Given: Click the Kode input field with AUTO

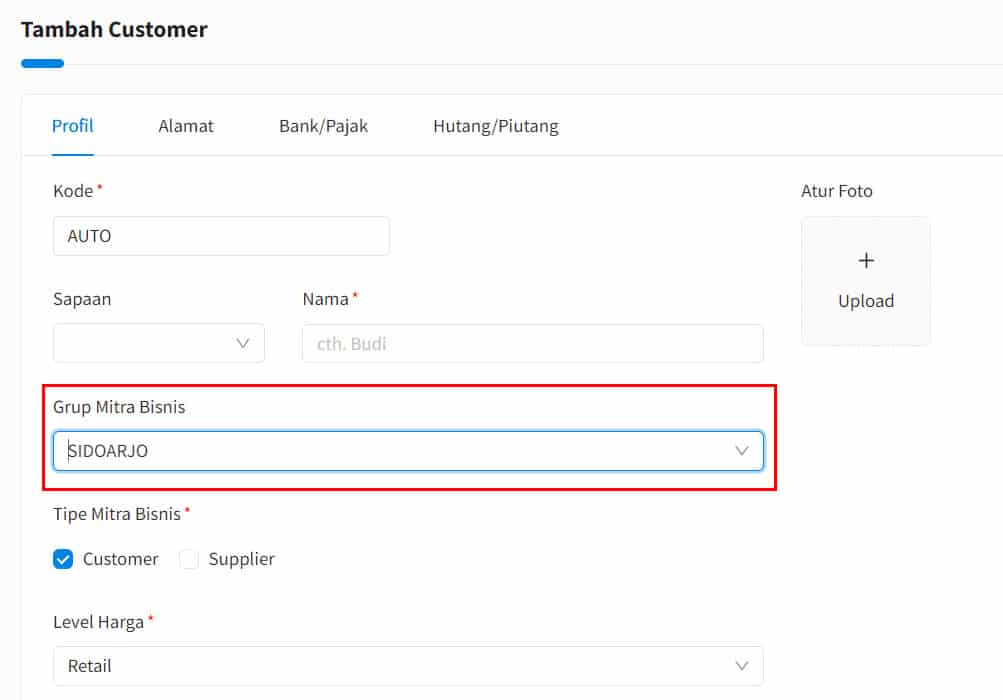Looking at the screenshot, I should pyautogui.click(x=221, y=236).
